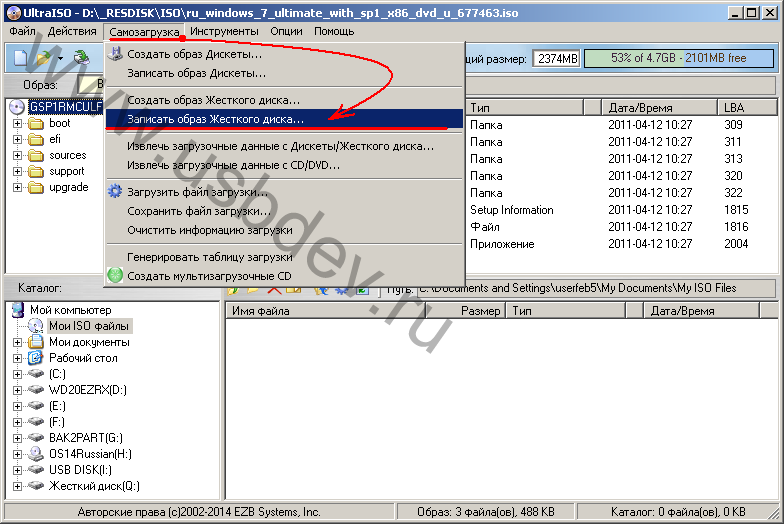Click the UltraISO application icon in title bar
This screenshot has width=784, height=524.
(13, 12)
